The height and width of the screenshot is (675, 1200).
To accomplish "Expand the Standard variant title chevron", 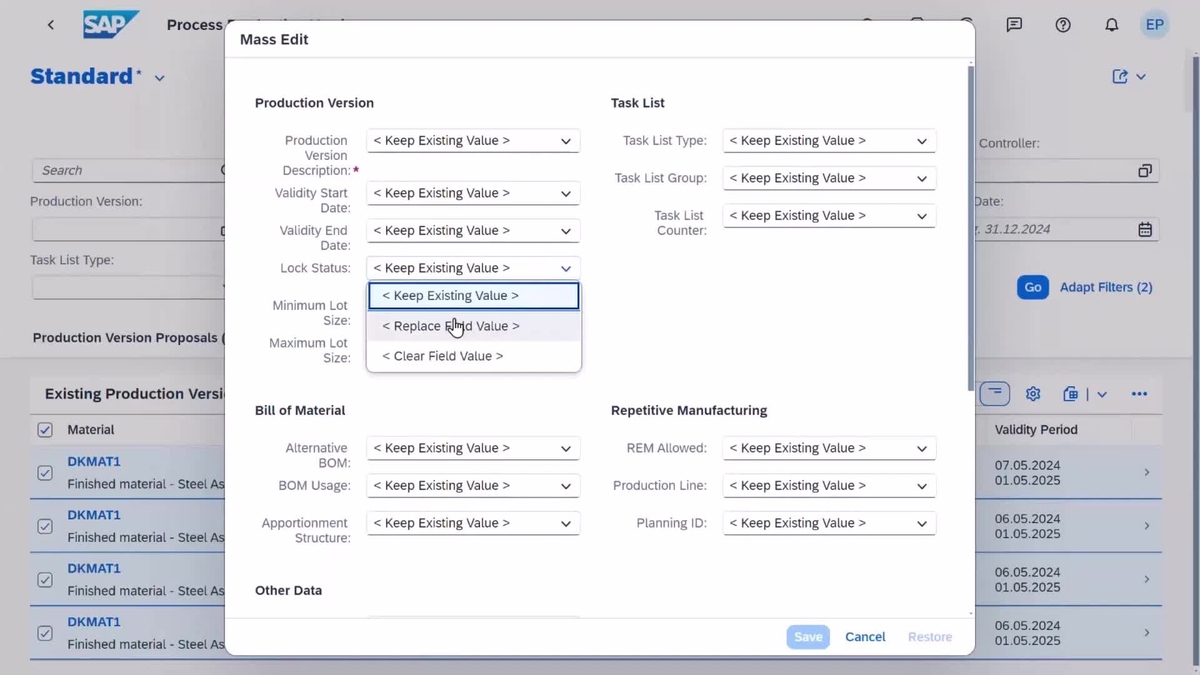I will (159, 77).
